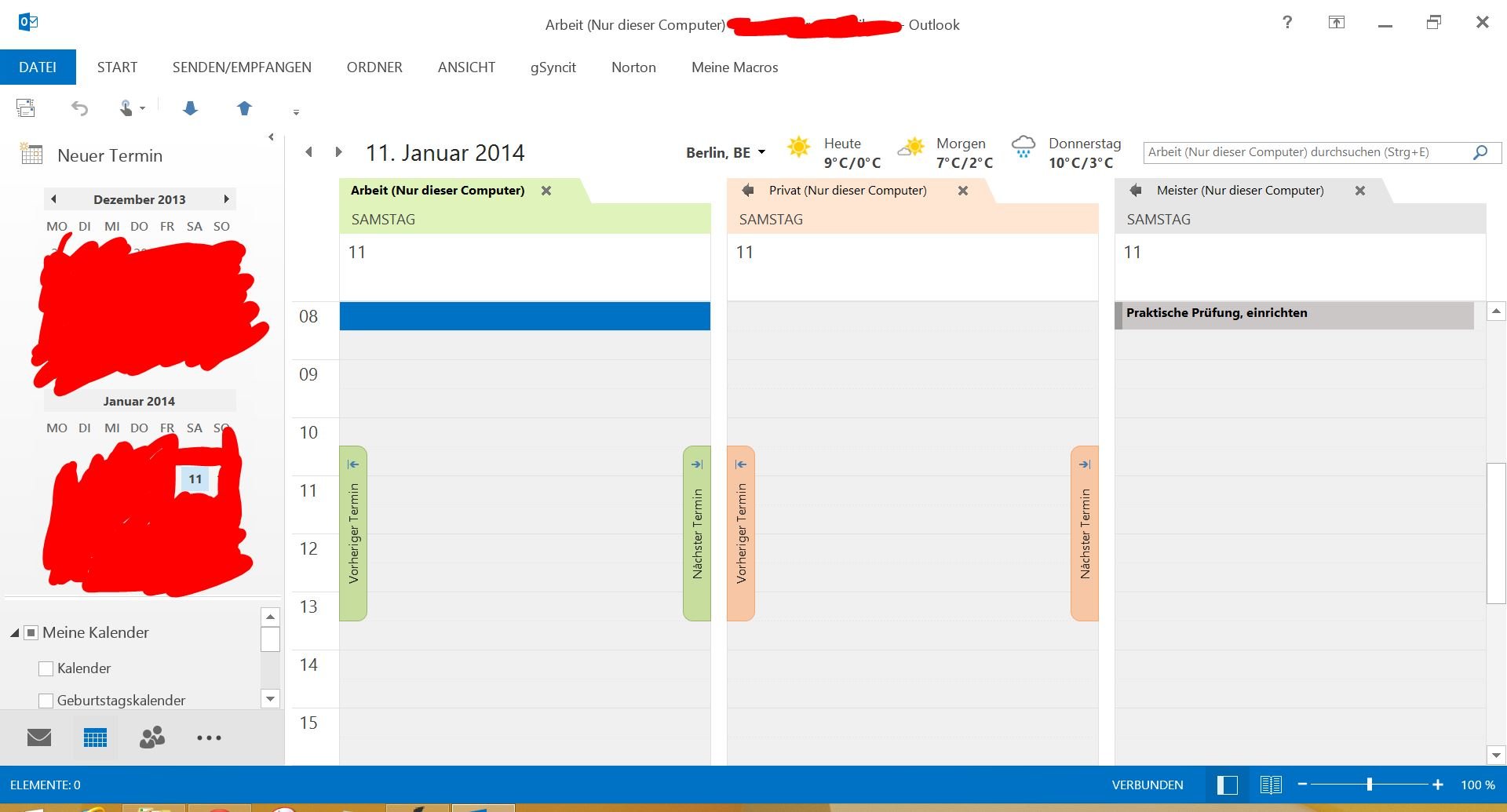
Task: Open more navigation options ellipsis
Action: [209, 737]
